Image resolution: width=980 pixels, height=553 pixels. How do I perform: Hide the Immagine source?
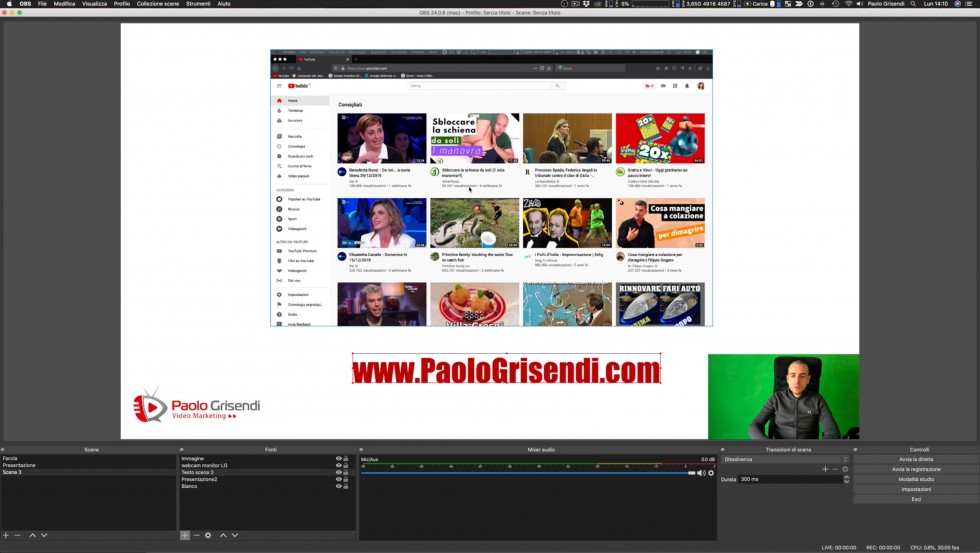point(338,459)
